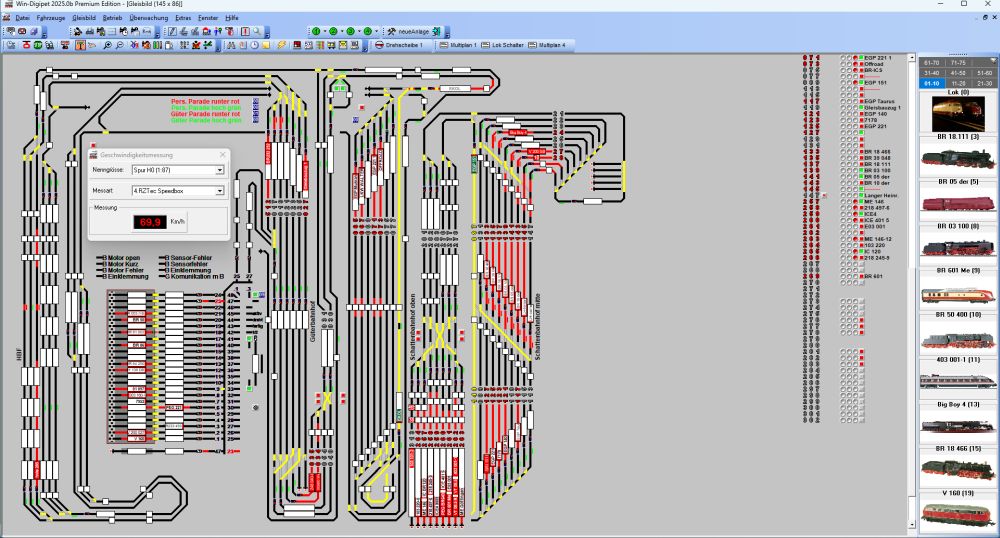Image resolution: width=1000 pixels, height=538 pixels.
Task: Click the zoom-in magnifier toolbar icon
Action: tap(107, 45)
